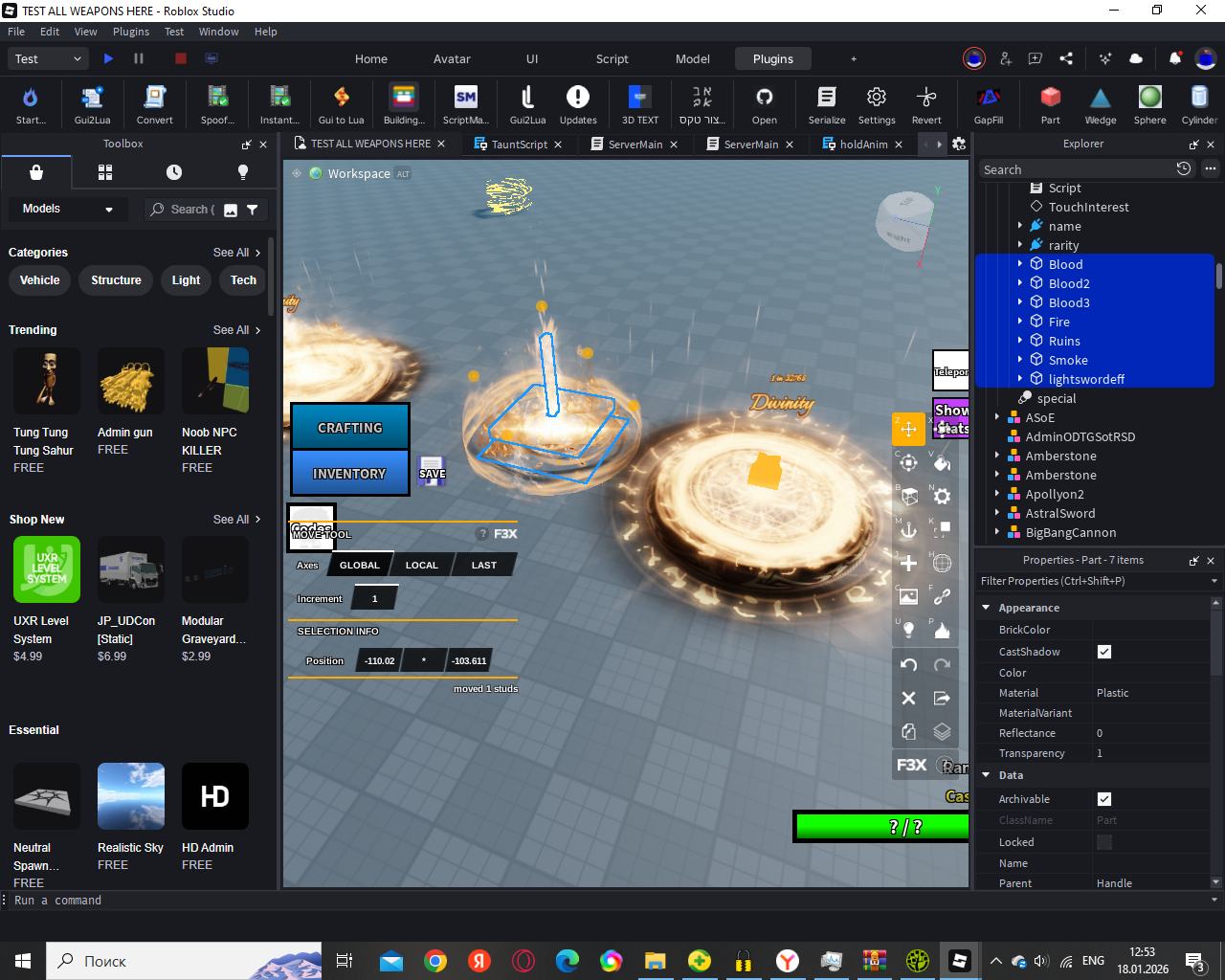Collapse the Appearance properties section
The image size is (1225, 980).
click(x=986, y=608)
